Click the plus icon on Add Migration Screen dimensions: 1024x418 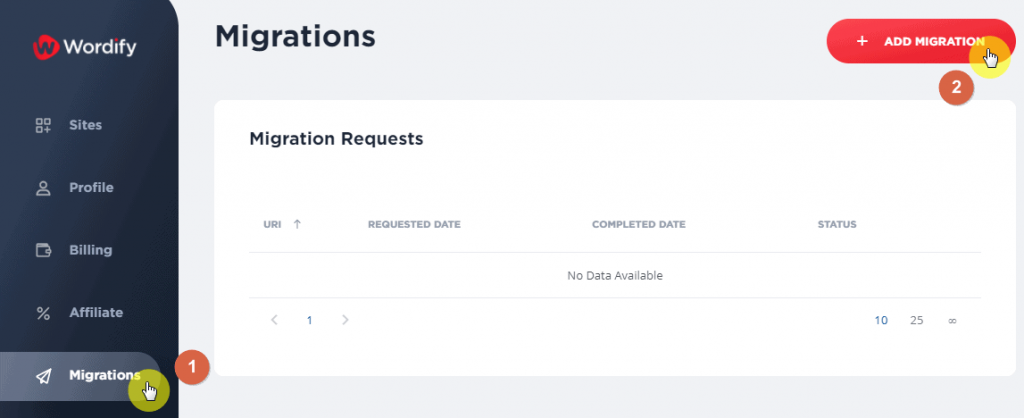coord(862,42)
